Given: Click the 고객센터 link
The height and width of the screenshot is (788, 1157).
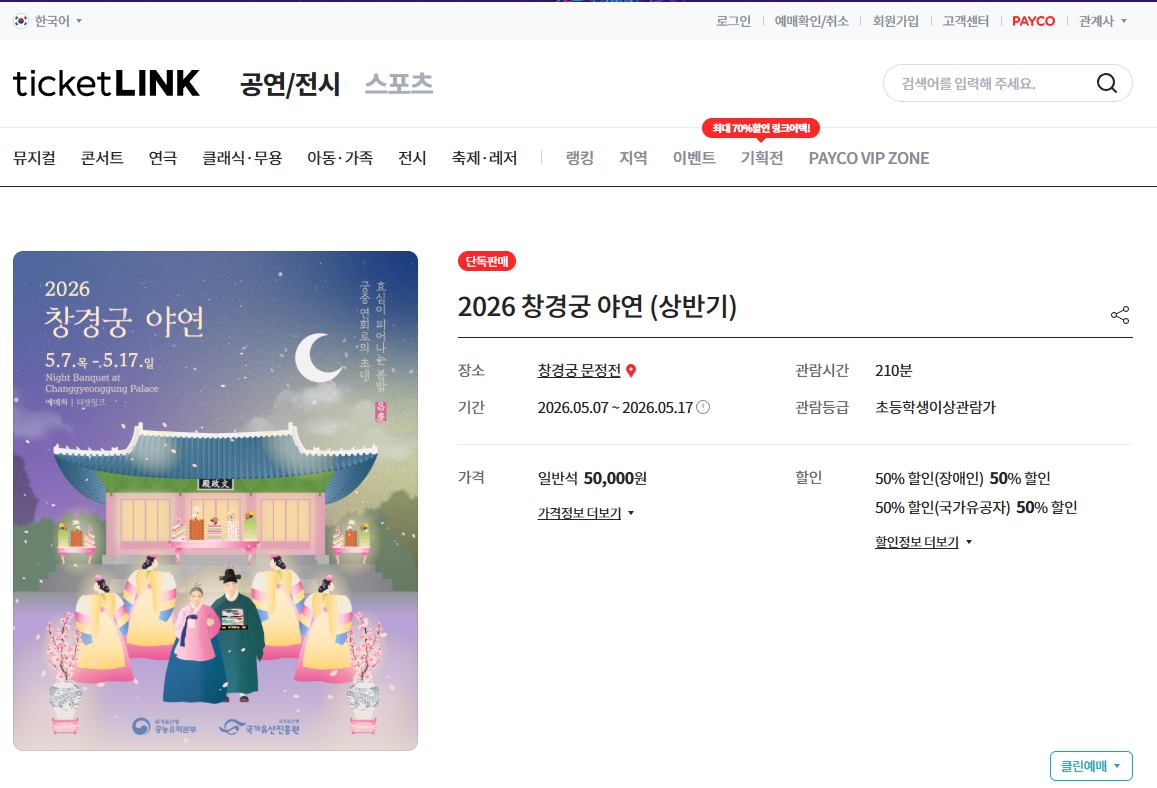Looking at the screenshot, I should 965,21.
